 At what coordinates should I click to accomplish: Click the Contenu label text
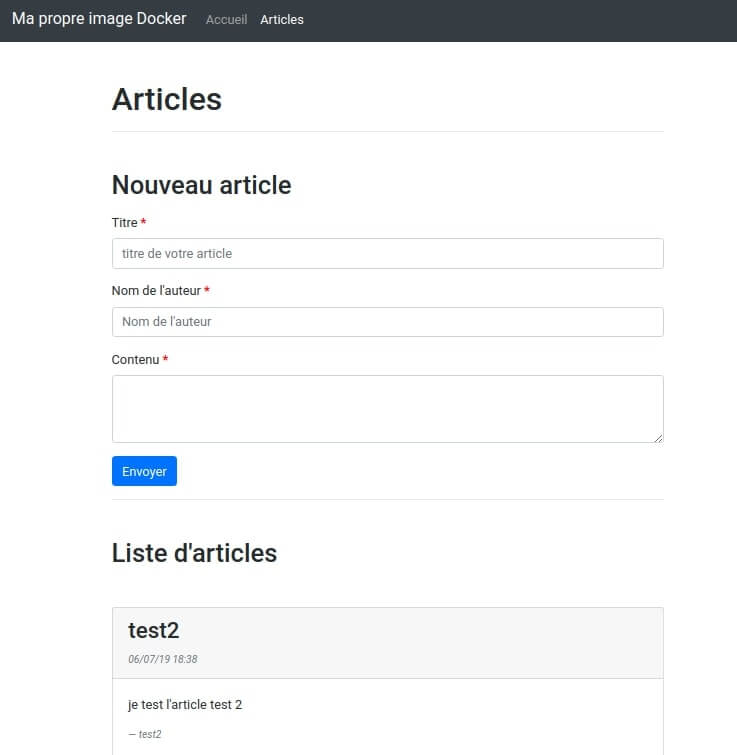point(135,360)
